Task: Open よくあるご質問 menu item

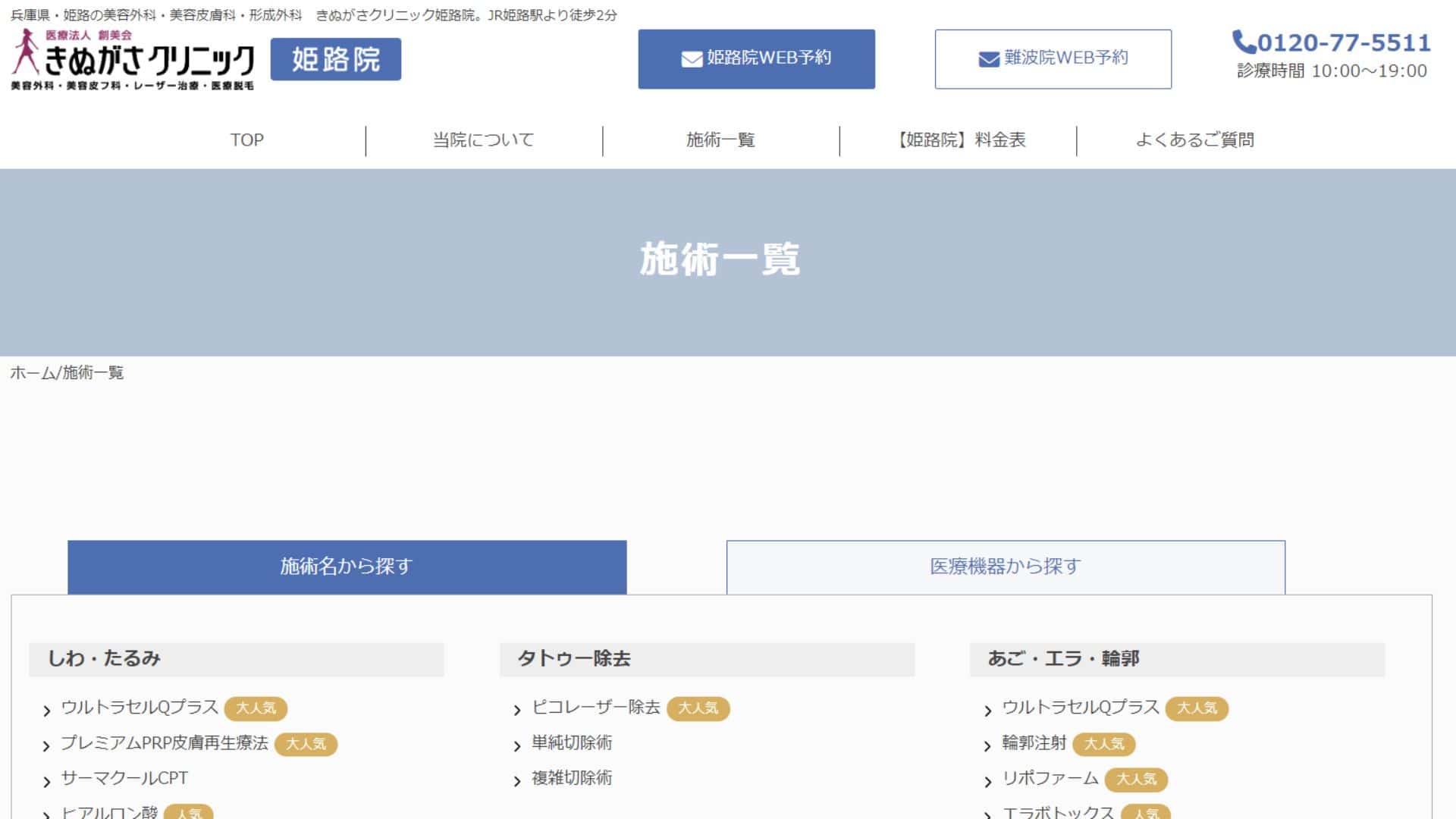Action: point(1194,140)
